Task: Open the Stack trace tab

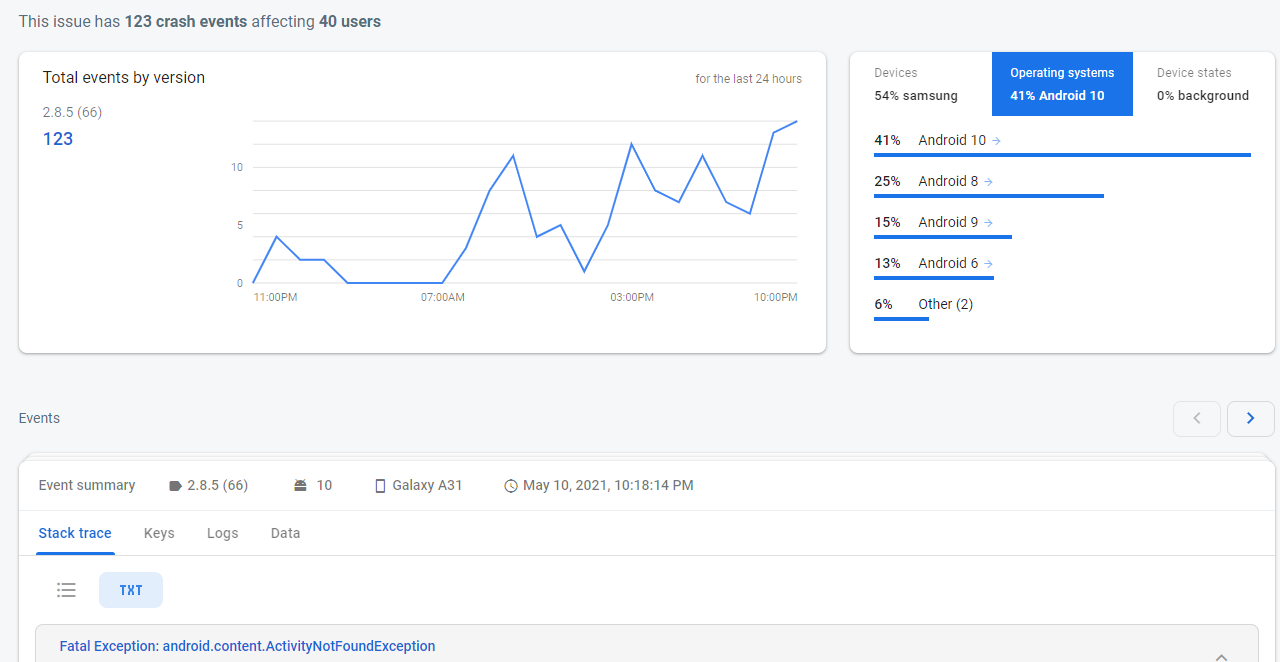Action: (x=75, y=533)
